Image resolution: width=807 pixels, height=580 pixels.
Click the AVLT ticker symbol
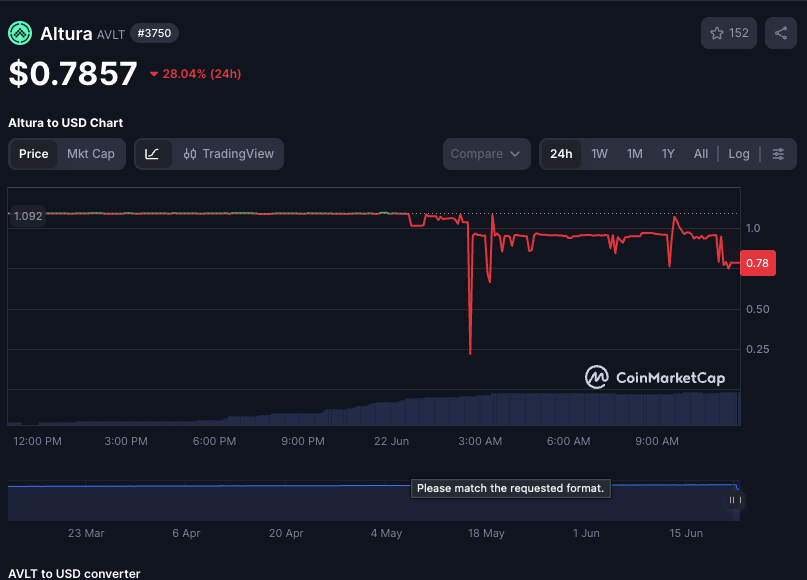click(x=111, y=34)
